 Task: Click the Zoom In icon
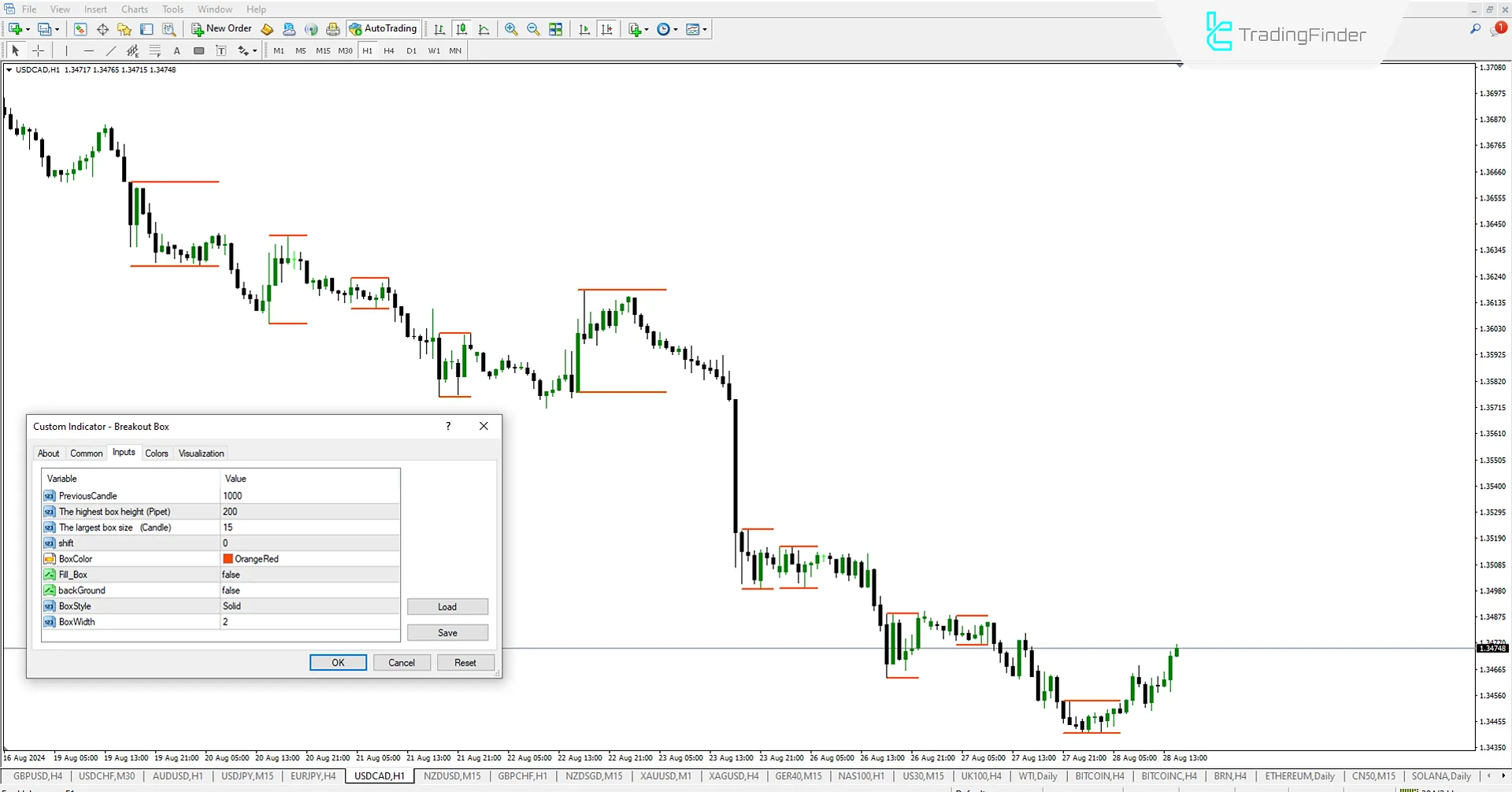[511, 29]
